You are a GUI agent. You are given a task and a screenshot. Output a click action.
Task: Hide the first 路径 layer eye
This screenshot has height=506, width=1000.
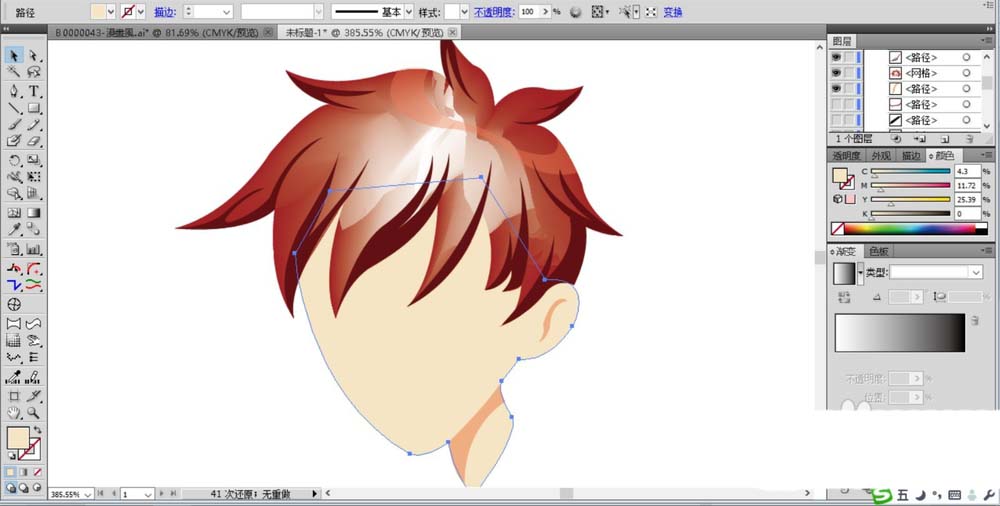pos(836,57)
